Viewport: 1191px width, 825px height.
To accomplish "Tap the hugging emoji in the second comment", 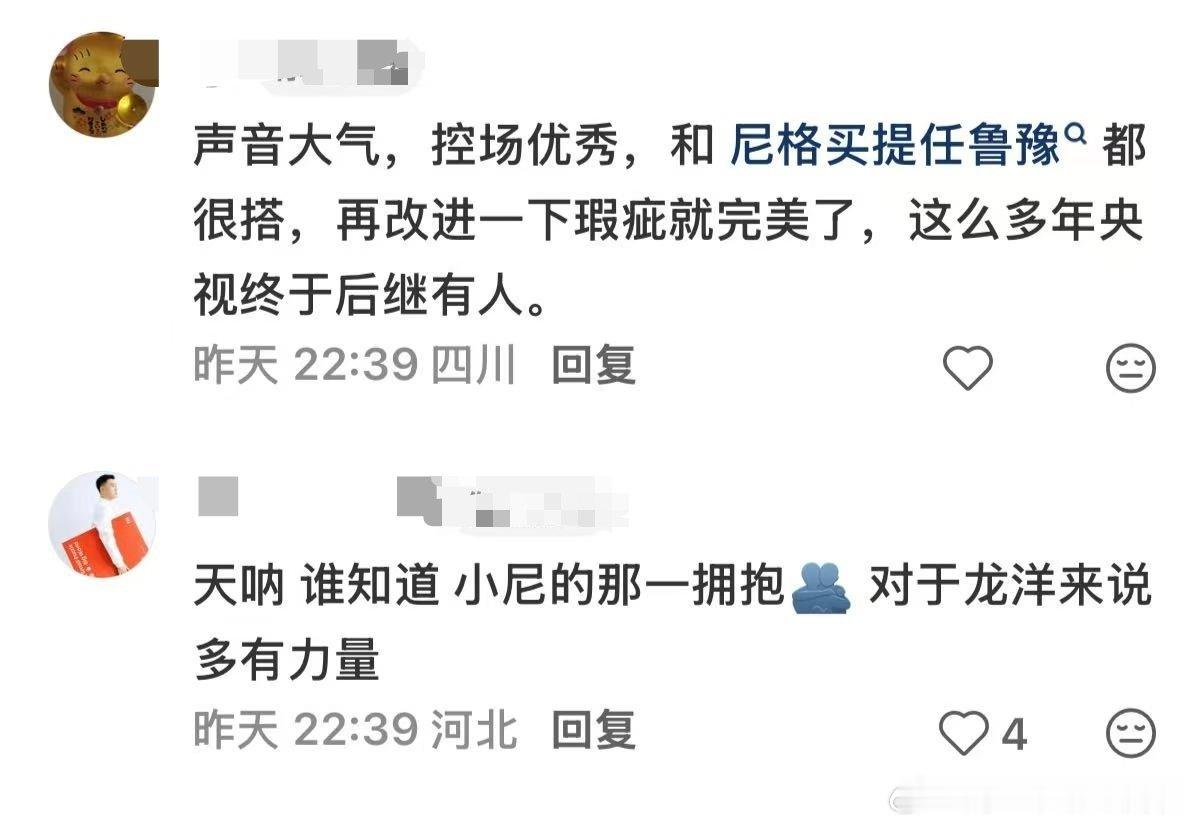I will click(821, 588).
